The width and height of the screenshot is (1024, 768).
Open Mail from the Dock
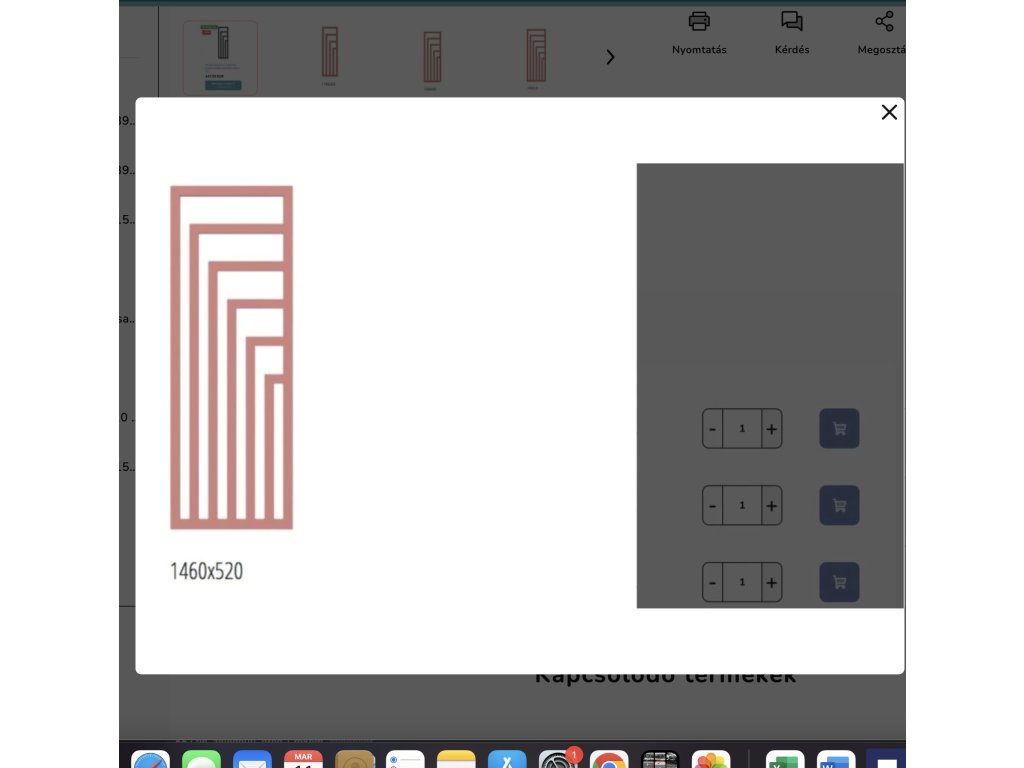pyautogui.click(x=252, y=760)
